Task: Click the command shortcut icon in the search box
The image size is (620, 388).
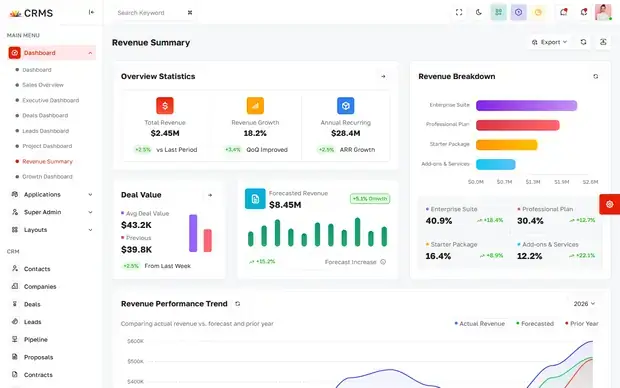Action: (190, 13)
